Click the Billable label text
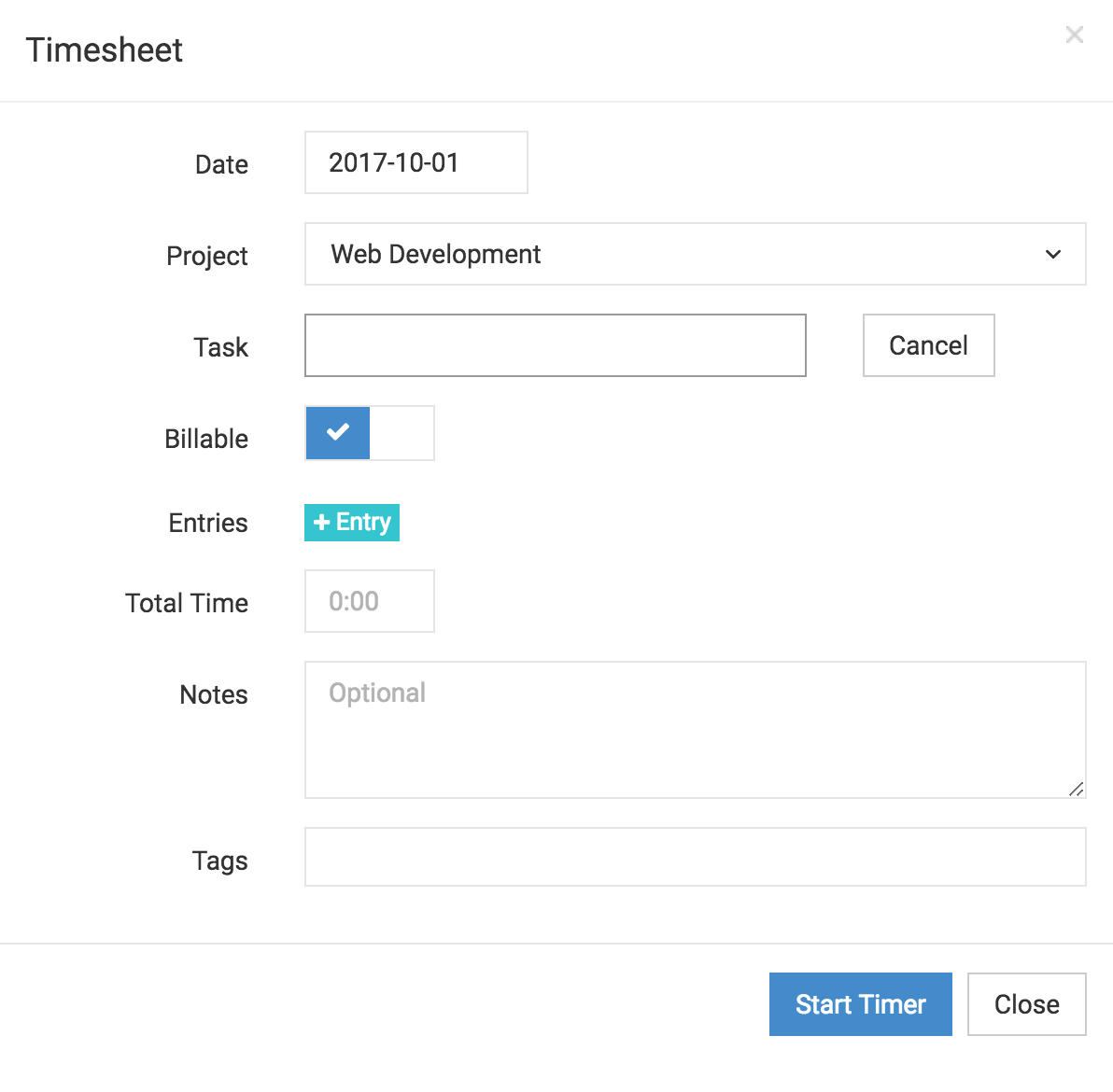 coord(206,439)
